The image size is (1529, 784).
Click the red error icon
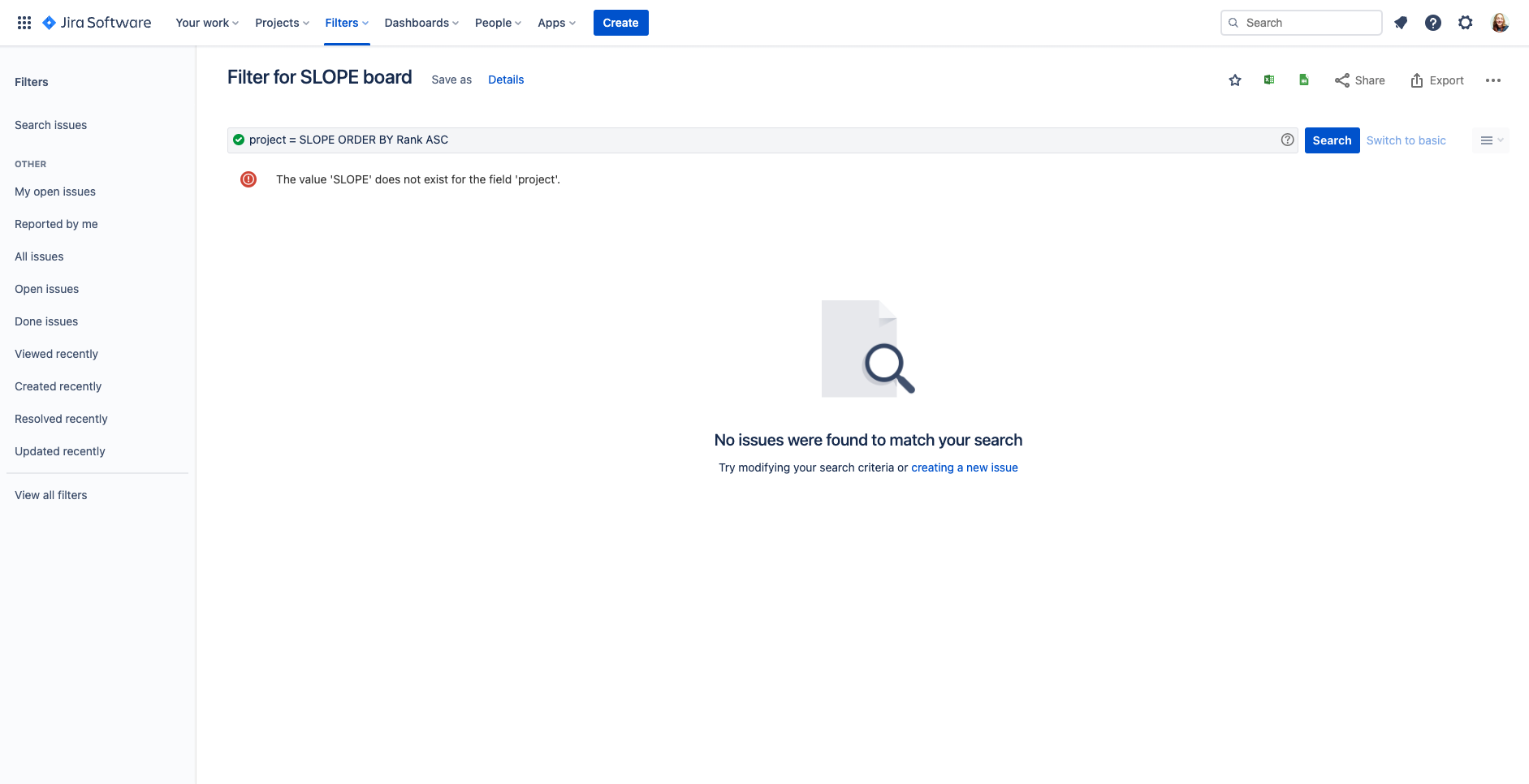pos(248,179)
